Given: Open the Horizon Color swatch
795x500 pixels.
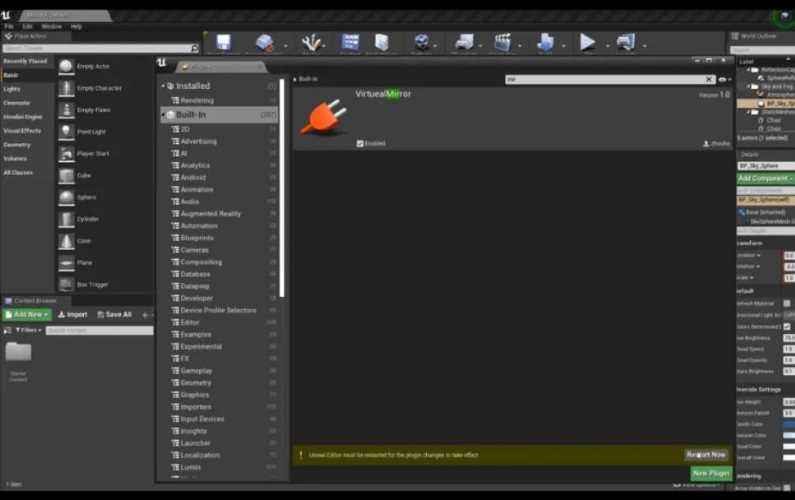Looking at the screenshot, I should [x=789, y=436].
